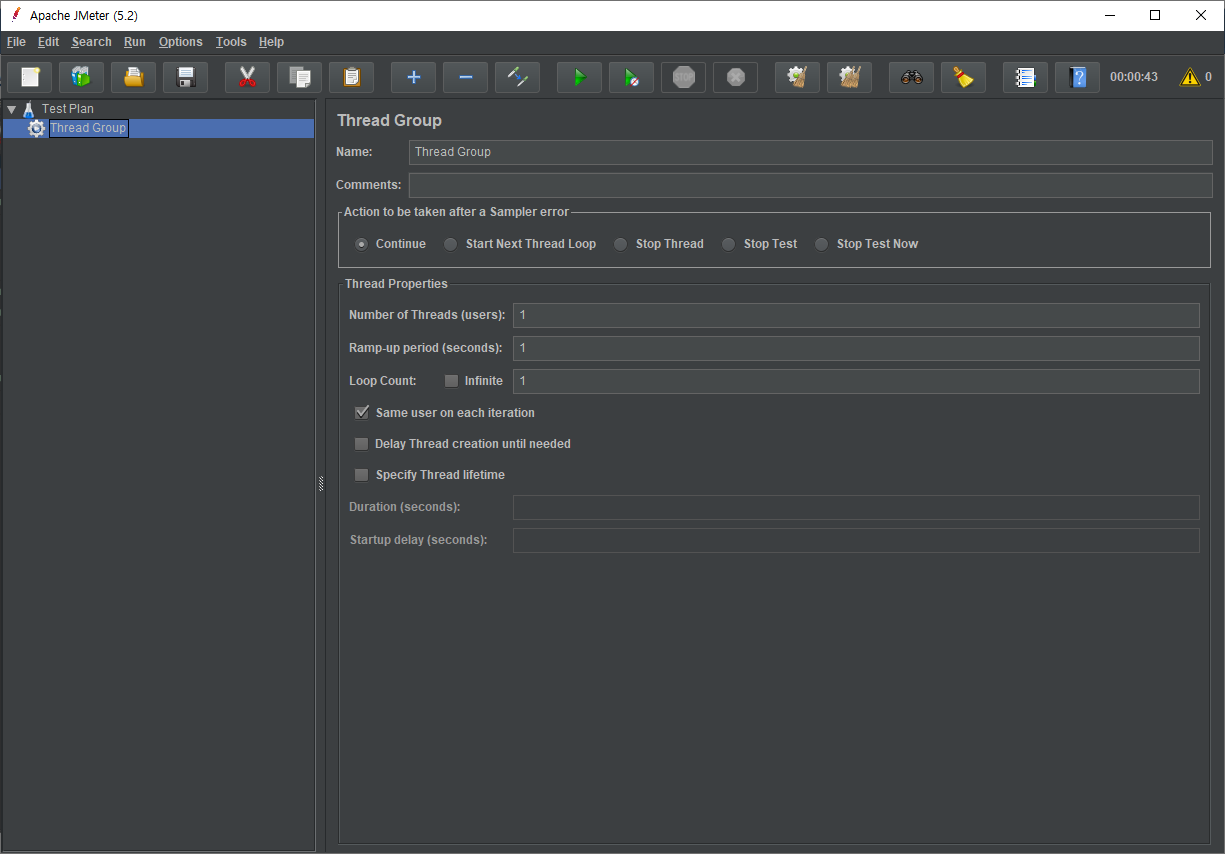Select the Test Plan tree label
The height and width of the screenshot is (854, 1225).
click(x=68, y=109)
